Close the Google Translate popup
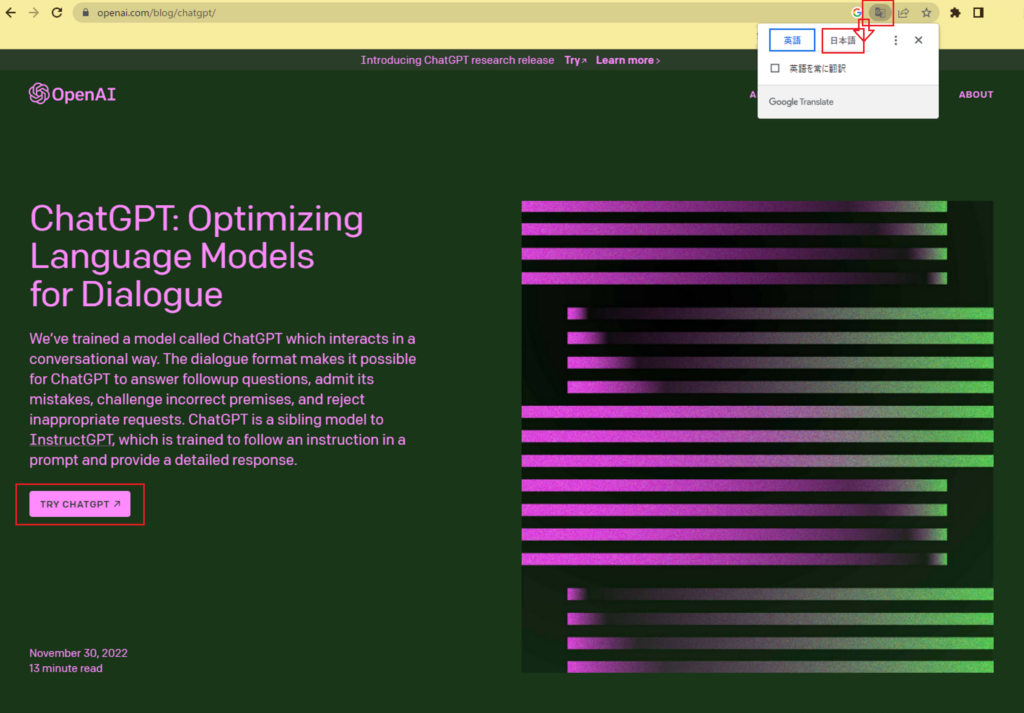The image size is (1024, 713). pyautogui.click(x=918, y=41)
